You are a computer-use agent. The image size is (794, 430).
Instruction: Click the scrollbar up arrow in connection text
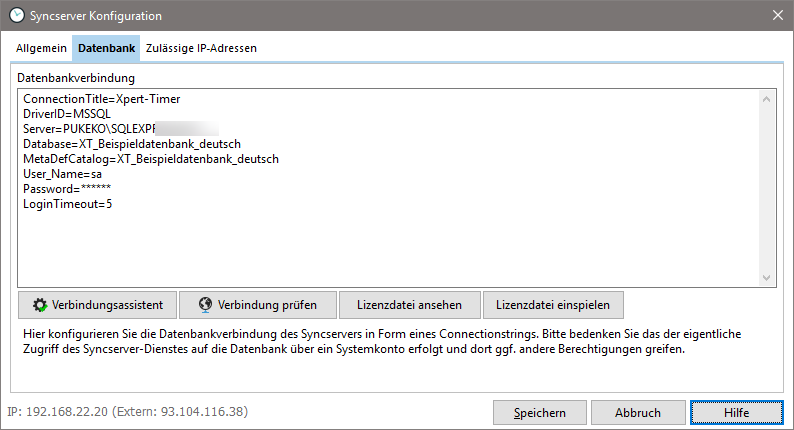[767, 99]
